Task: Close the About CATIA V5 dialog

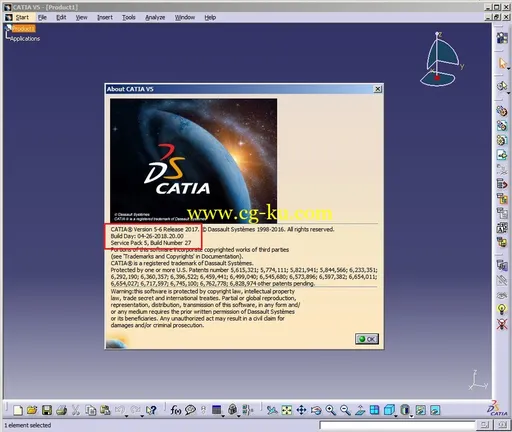Action: (377, 89)
